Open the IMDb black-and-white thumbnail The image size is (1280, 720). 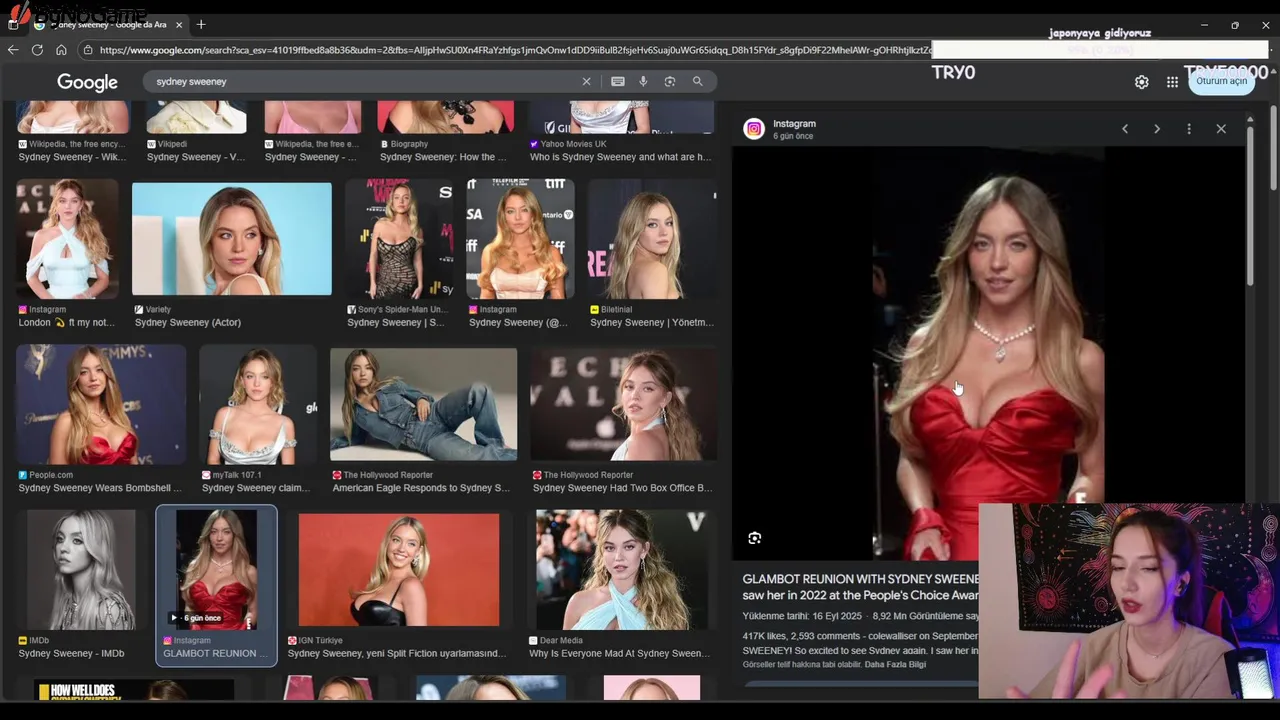point(81,570)
